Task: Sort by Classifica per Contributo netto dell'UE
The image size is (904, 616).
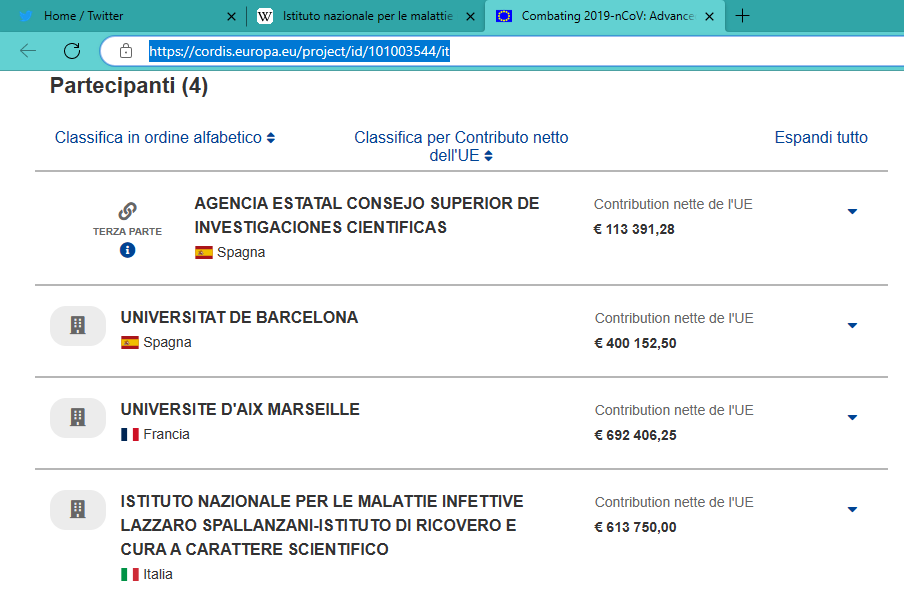Action: (461, 147)
